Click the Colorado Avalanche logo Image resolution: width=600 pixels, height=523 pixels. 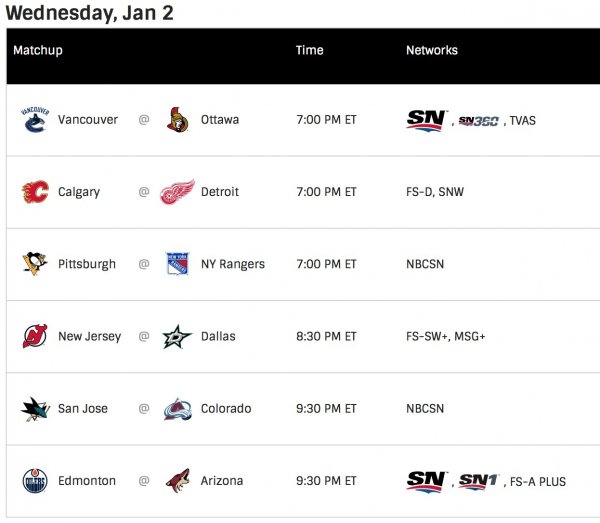[177, 409]
